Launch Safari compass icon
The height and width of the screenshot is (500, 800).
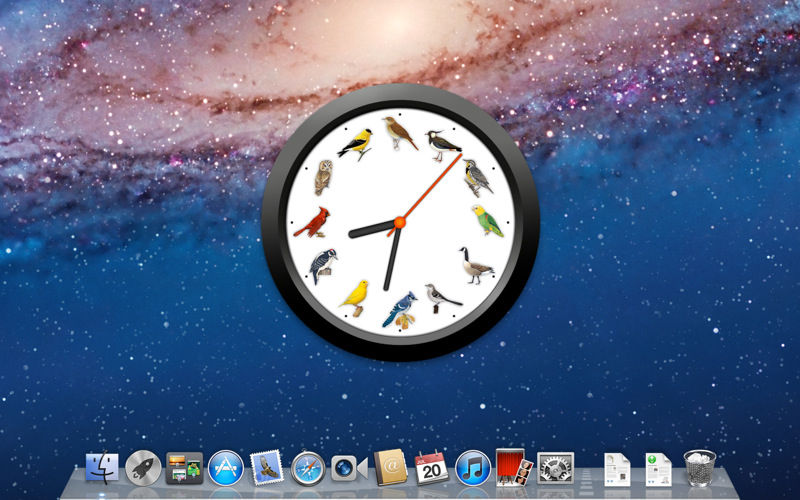pyautogui.click(x=308, y=468)
